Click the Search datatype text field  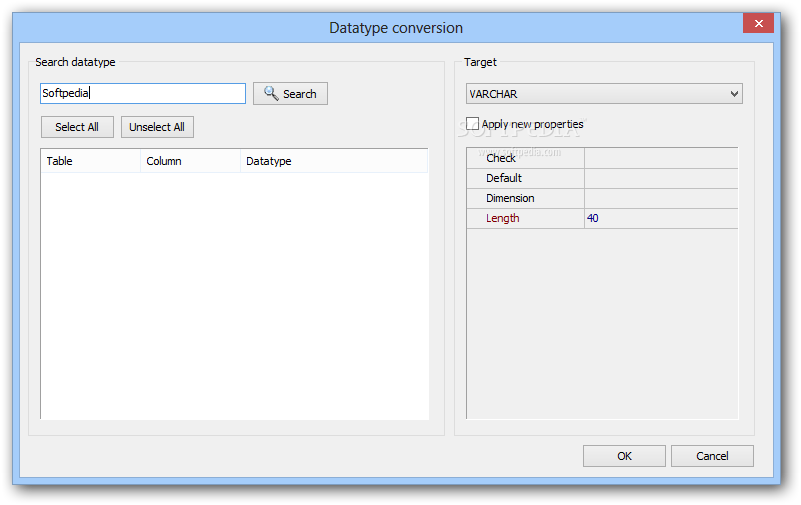pyautogui.click(x=143, y=93)
